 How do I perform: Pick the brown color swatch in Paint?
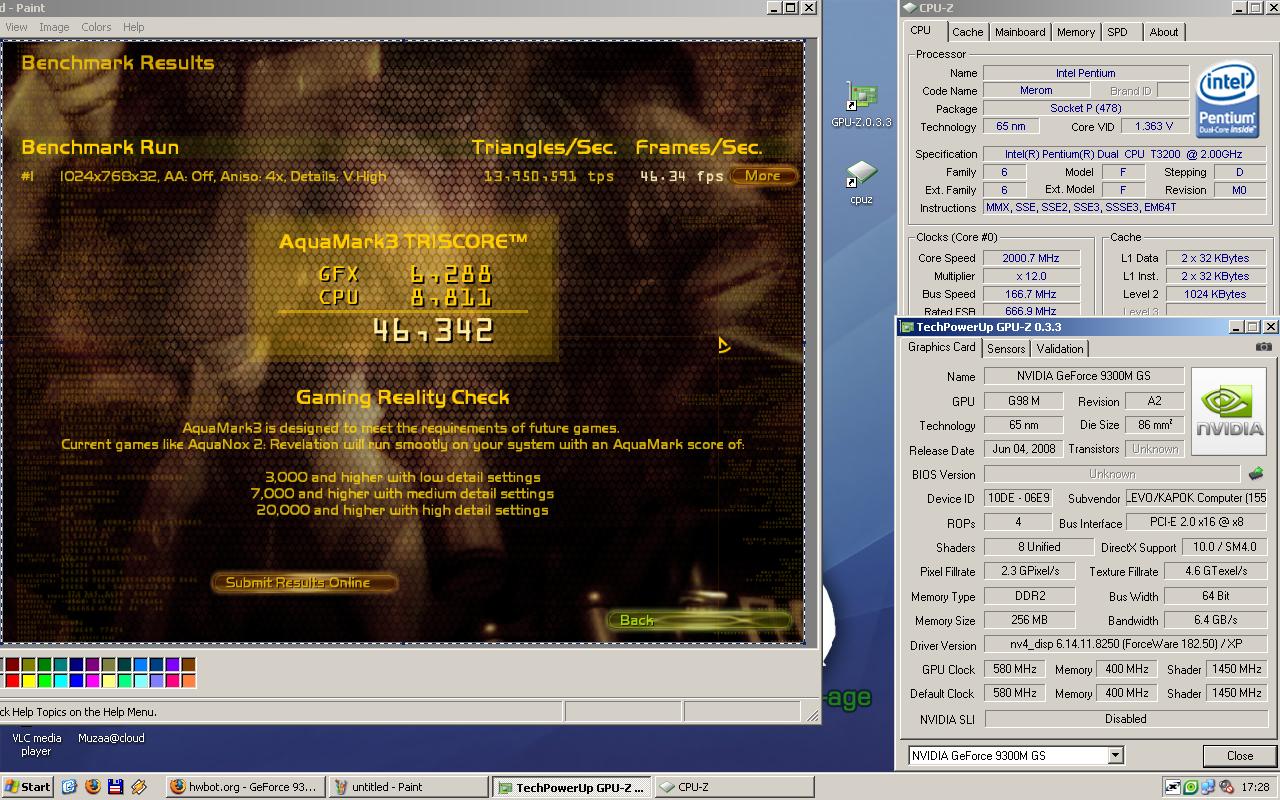[x=189, y=664]
